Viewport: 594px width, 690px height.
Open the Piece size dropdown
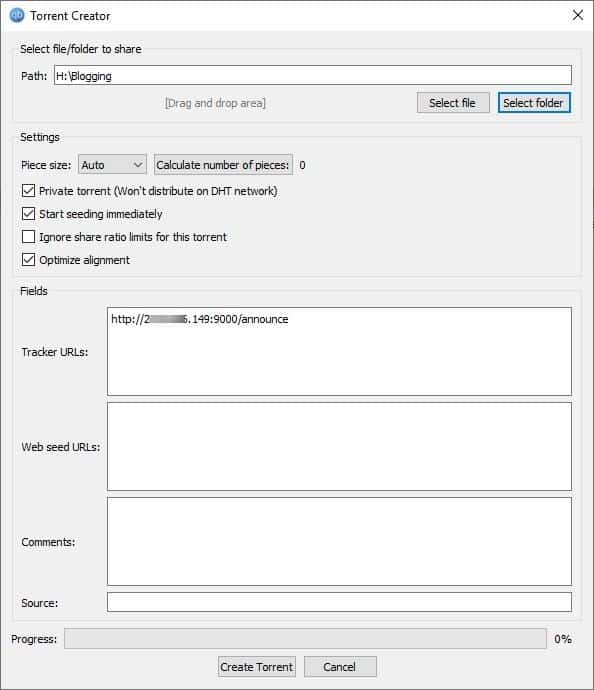click(112, 165)
